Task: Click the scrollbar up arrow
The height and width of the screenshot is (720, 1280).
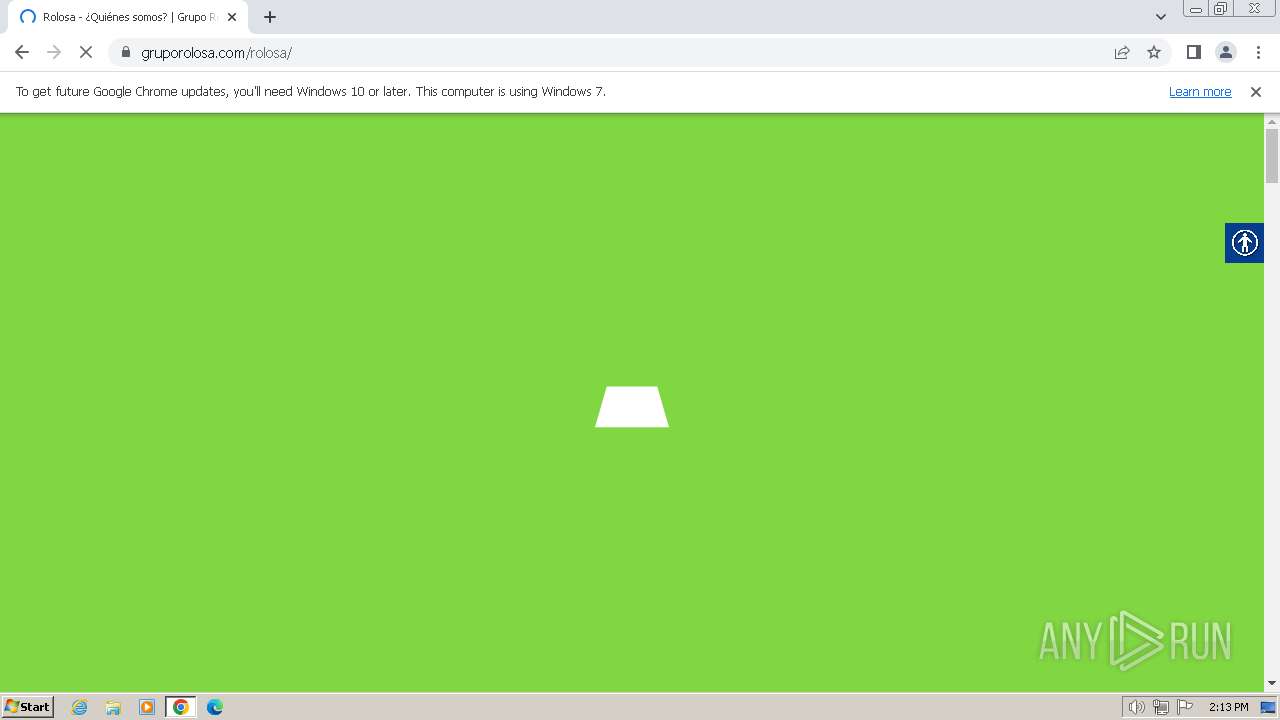Action: click(1272, 121)
